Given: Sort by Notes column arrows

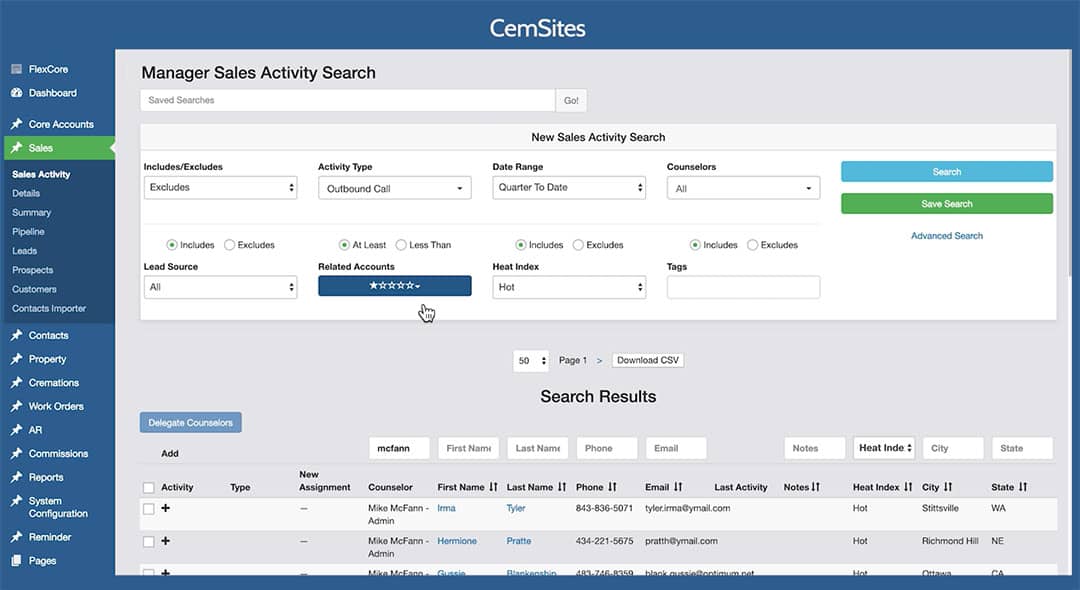Looking at the screenshot, I should coord(816,487).
